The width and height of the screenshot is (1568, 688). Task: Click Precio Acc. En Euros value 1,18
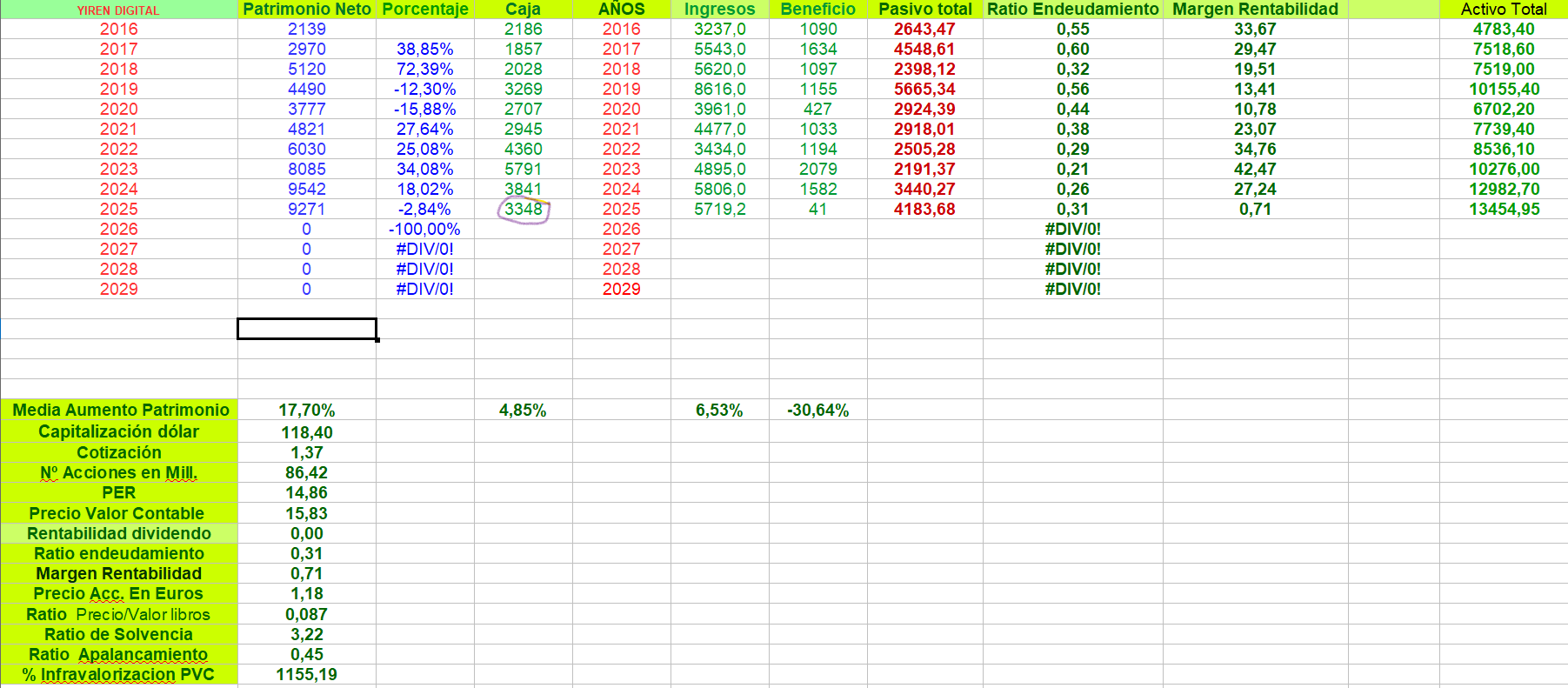tap(307, 593)
